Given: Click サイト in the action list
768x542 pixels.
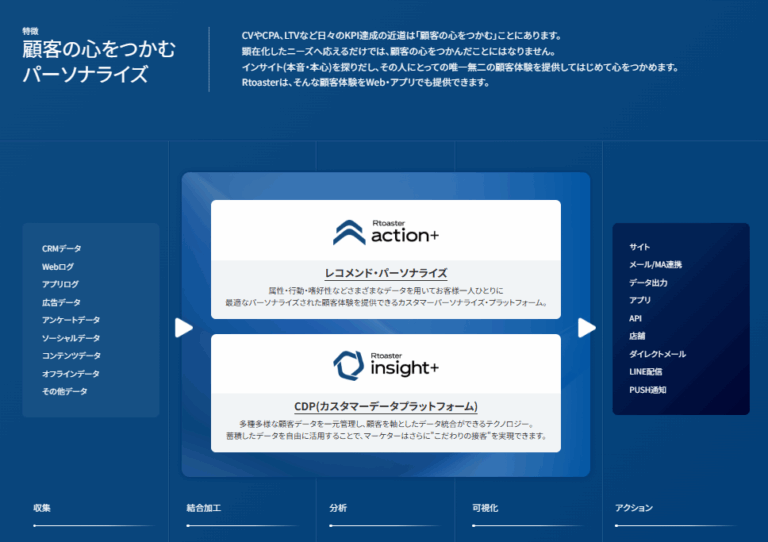Looking at the screenshot, I should click(640, 247).
